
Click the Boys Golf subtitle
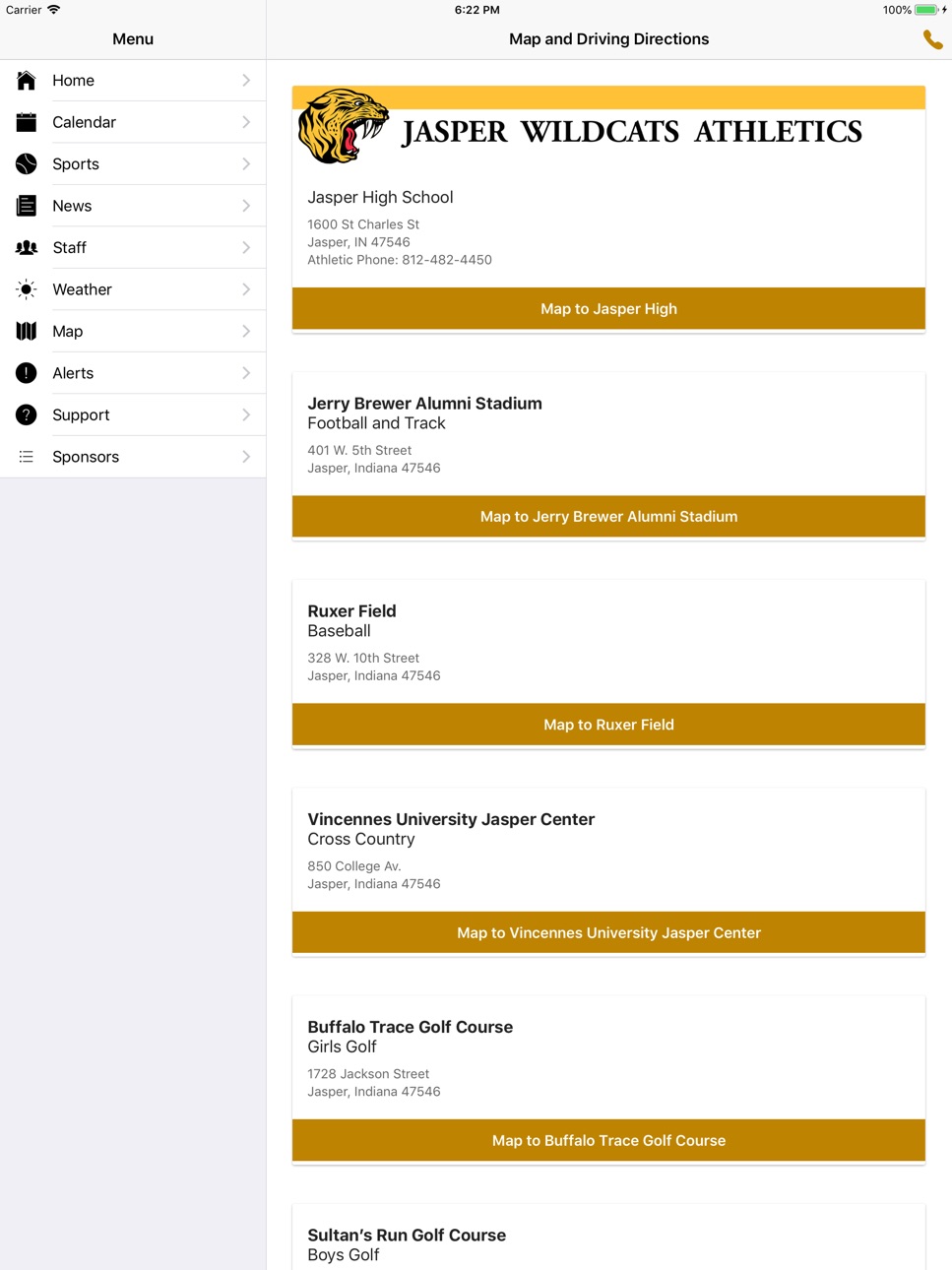click(x=343, y=1255)
